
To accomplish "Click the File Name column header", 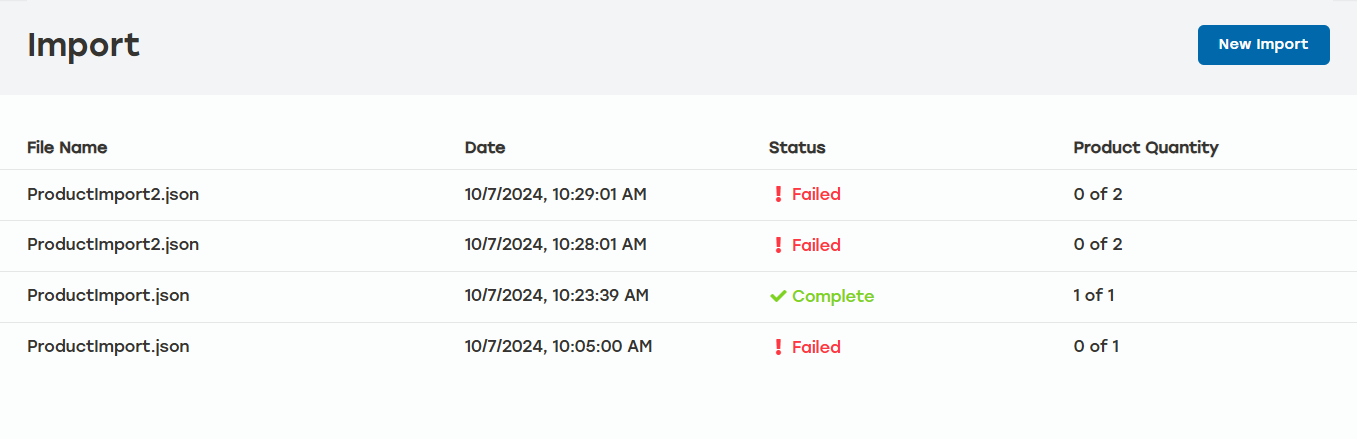I will tap(67, 148).
